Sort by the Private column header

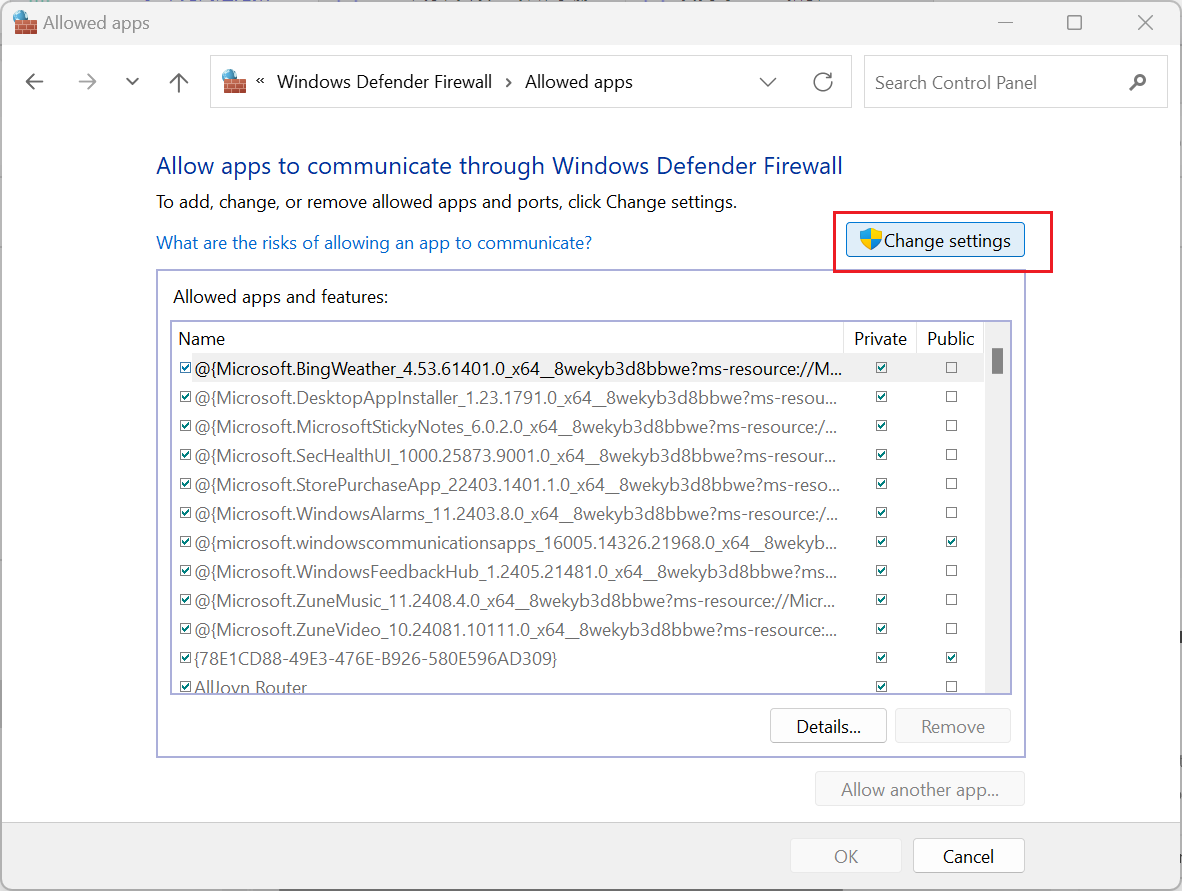[880, 338]
